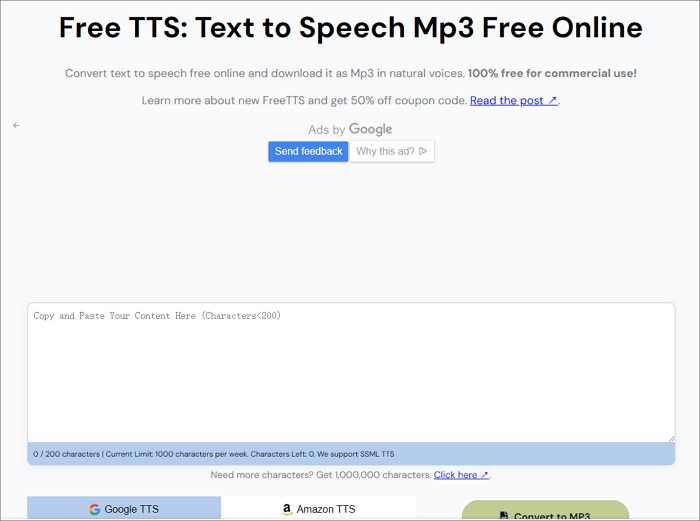Screen dimensions: 700x521
Task: Click the file icon on Convert to MP3
Action: 504,516
